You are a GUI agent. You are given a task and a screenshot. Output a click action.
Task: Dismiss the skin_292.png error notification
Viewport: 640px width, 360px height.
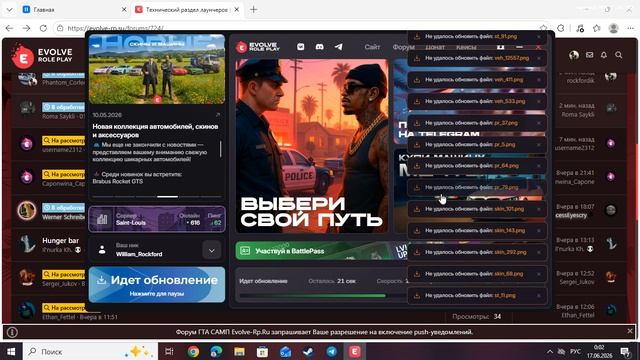(539, 253)
